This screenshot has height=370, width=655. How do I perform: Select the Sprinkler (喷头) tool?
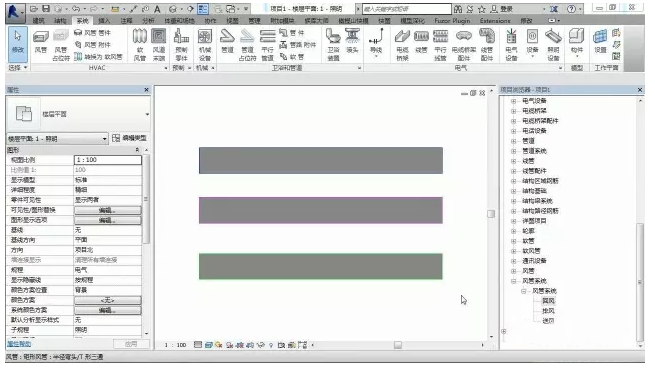[352, 42]
